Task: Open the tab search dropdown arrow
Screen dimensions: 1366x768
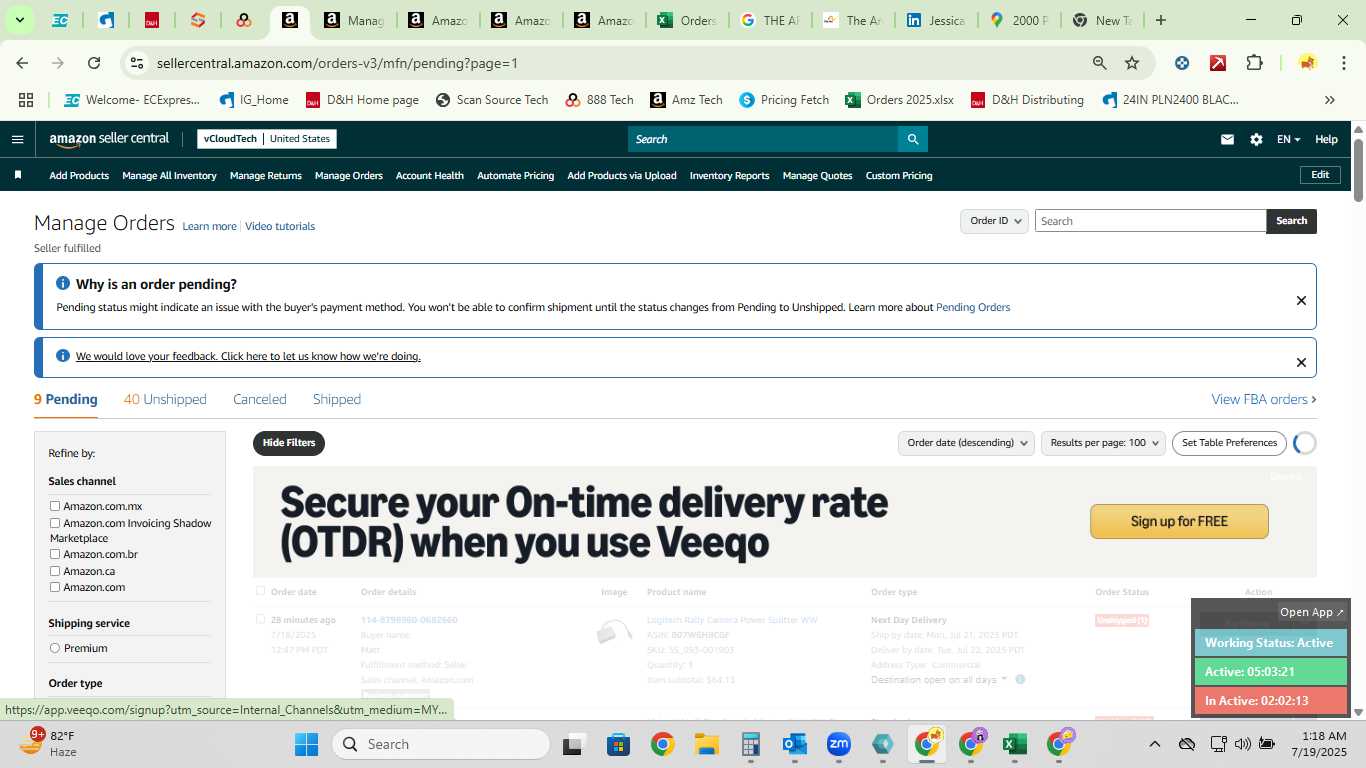Action: (19, 20)
